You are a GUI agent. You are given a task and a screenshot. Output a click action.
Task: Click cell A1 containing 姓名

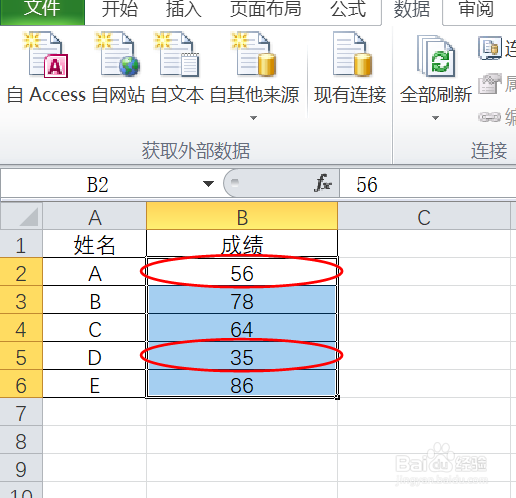point(95,245)
